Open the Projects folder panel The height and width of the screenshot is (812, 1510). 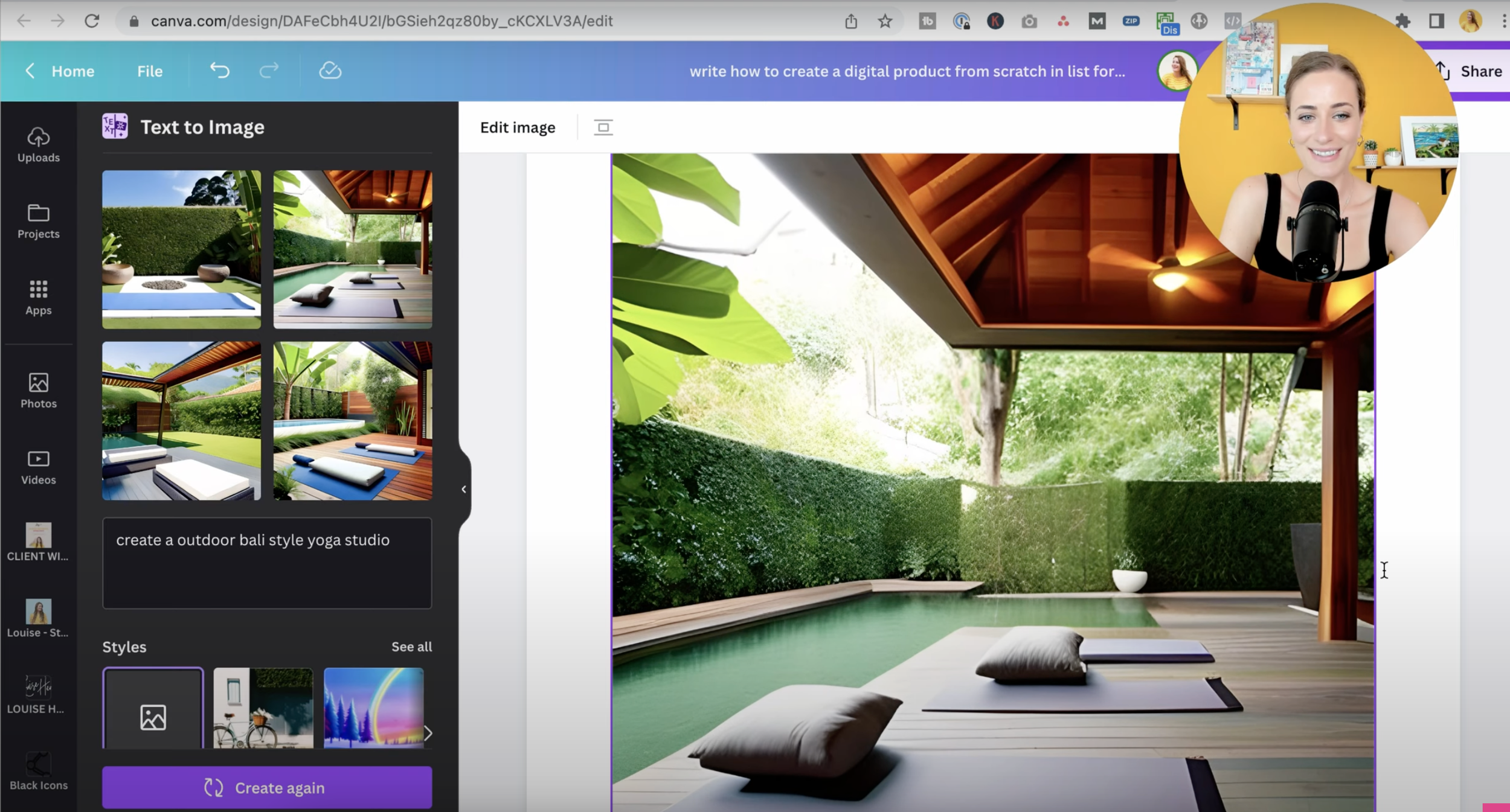[x=39, y=222]
